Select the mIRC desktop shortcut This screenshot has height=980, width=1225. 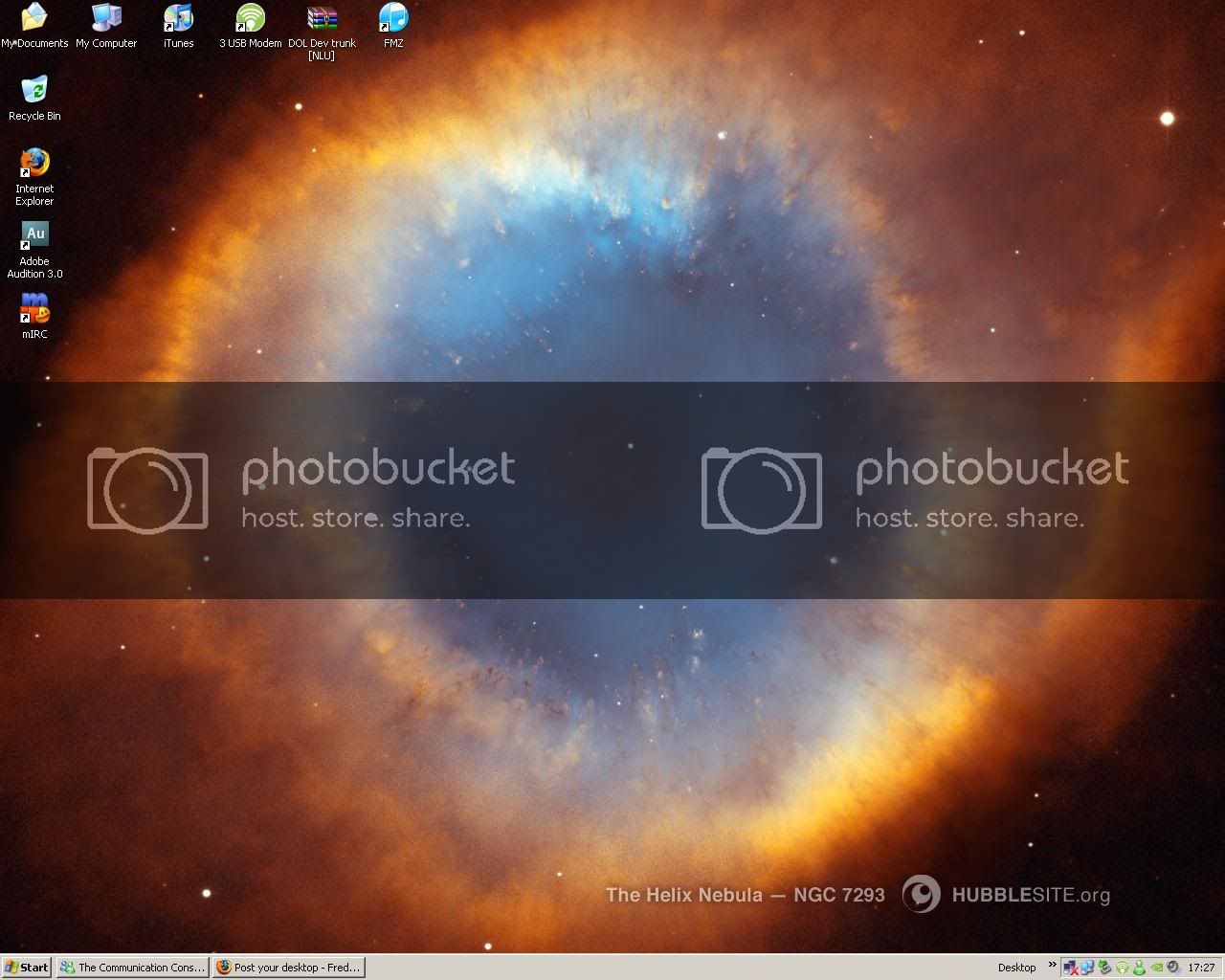pyautogui.click(x=34, y=309)
